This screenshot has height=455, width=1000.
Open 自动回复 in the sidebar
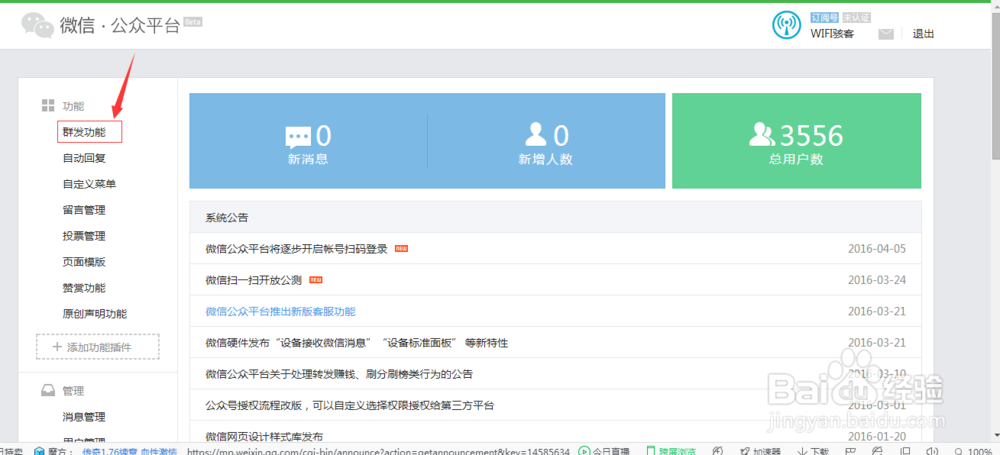pos(84,158)
